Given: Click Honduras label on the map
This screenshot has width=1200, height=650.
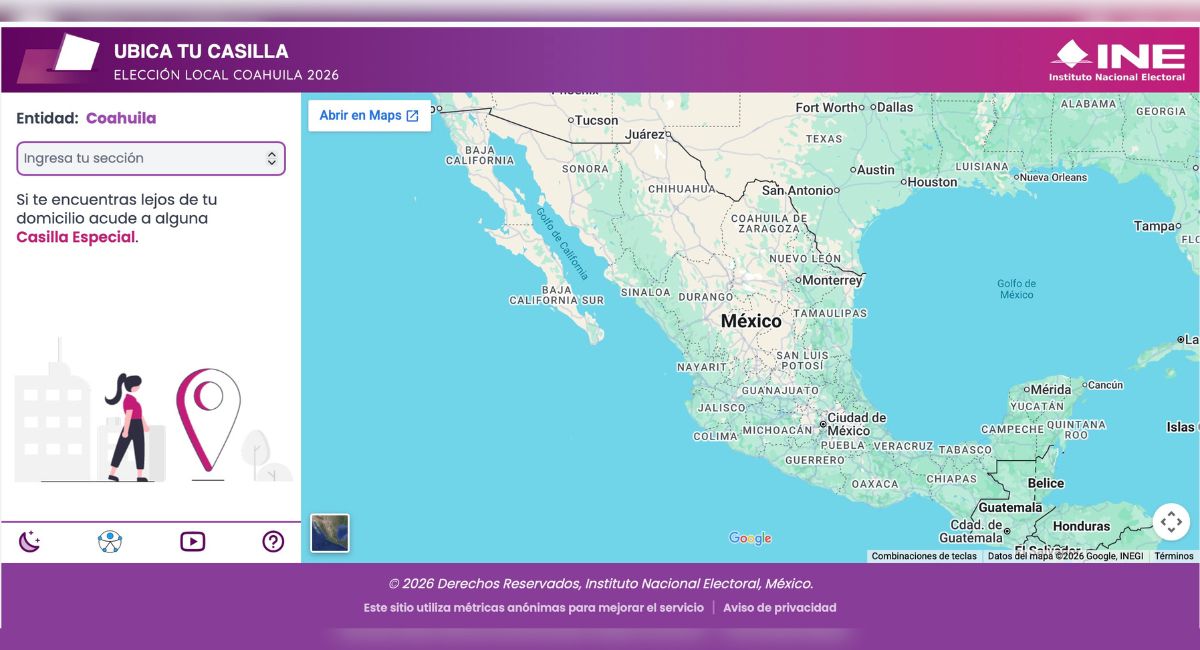Looking at the screenshot, I should tap(1081, 526).
